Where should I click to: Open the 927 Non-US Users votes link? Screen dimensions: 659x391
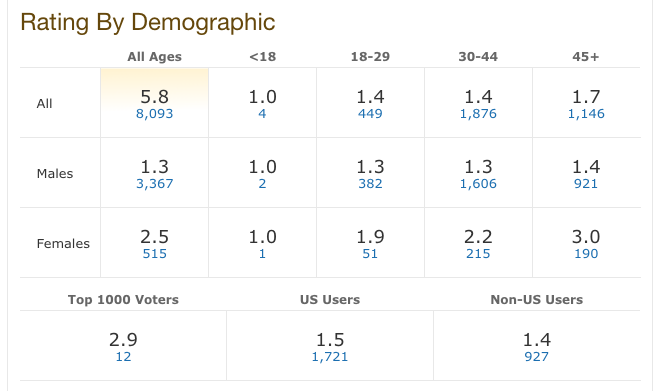click(537, 357)
